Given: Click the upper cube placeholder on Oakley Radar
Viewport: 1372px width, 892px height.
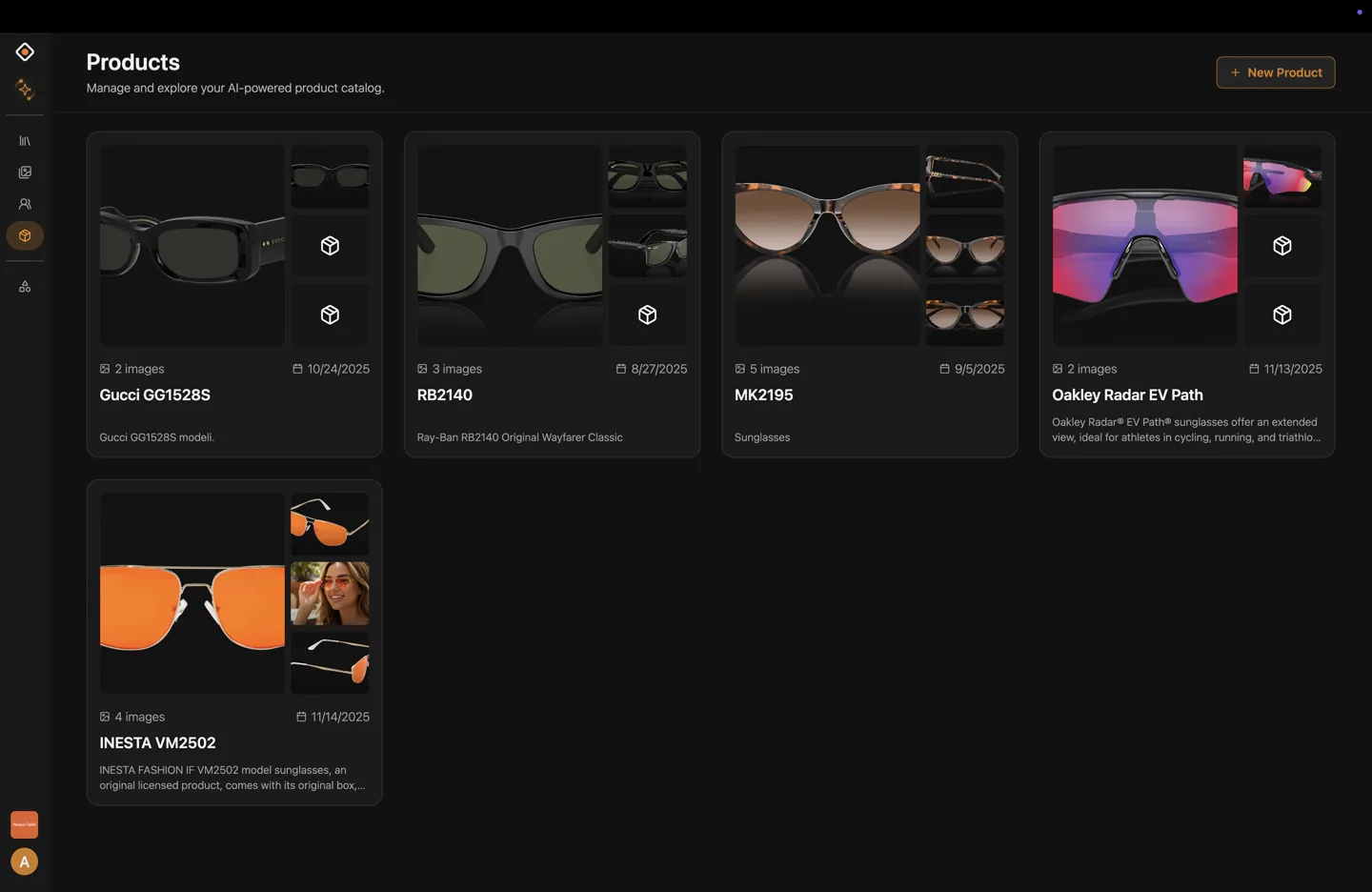Looking at the screenshot, I should [x=1282, y=246].
